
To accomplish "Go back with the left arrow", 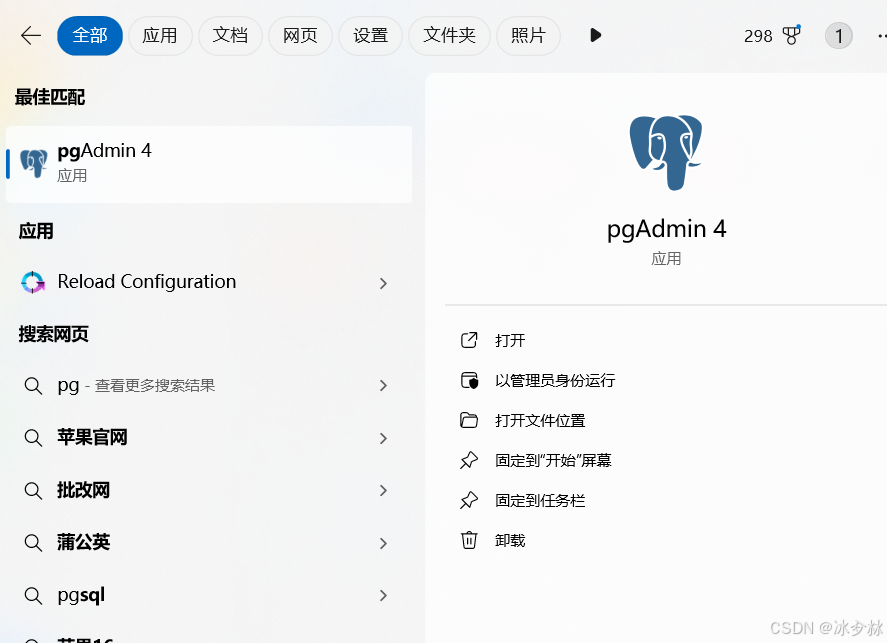I will 31,36.
